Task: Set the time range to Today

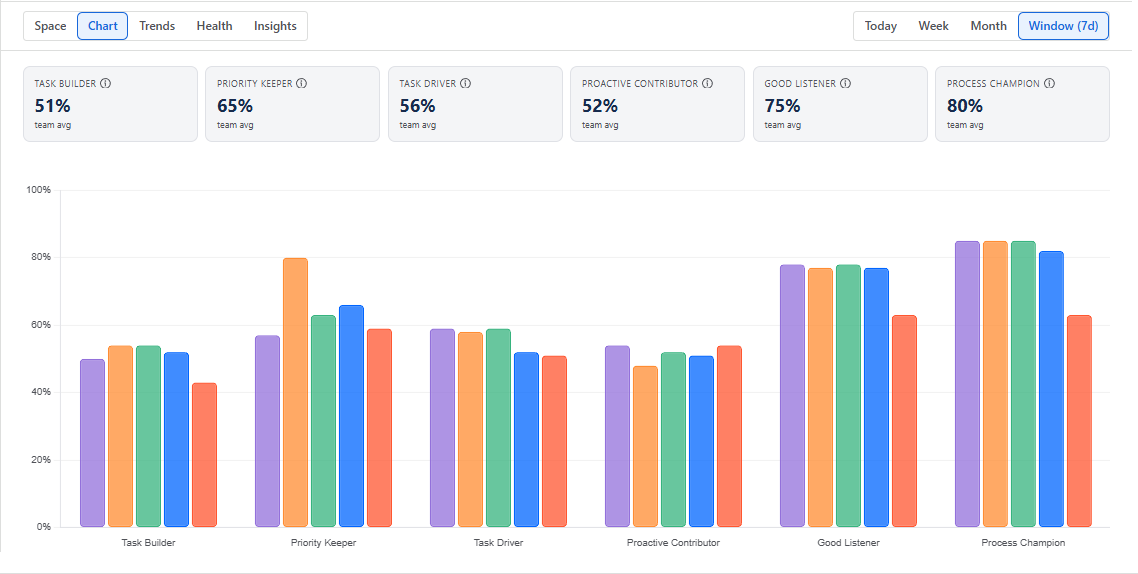Action: click(x=880, y=26)
